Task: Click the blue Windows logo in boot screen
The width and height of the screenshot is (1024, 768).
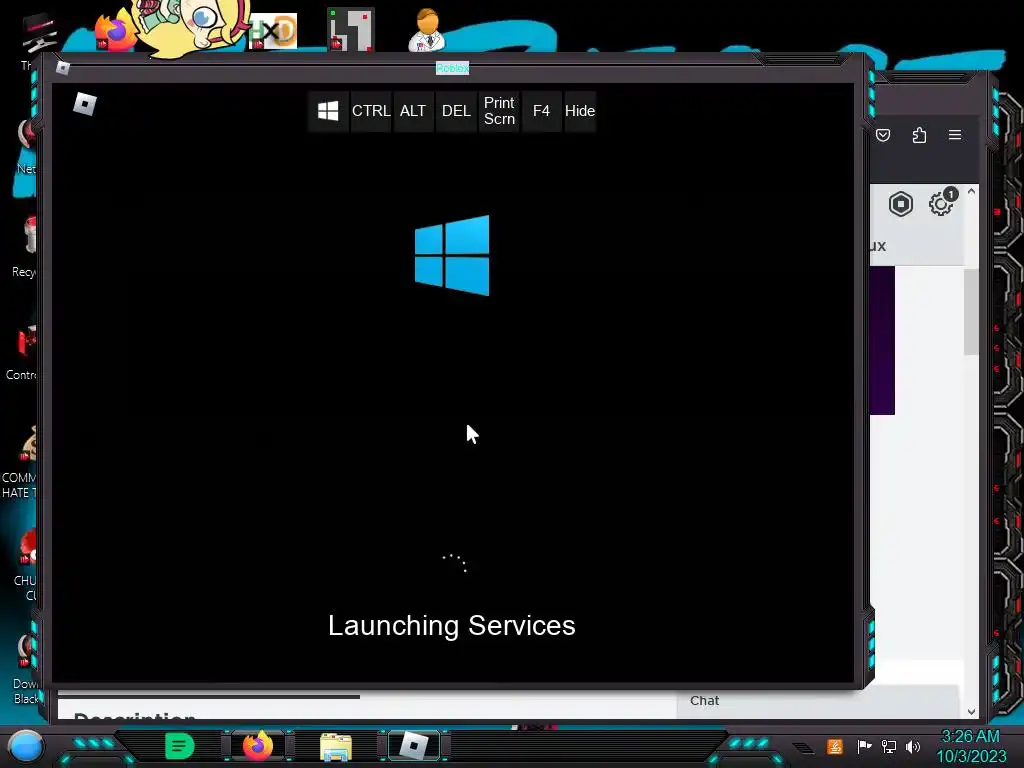Action: coord(452,255)
